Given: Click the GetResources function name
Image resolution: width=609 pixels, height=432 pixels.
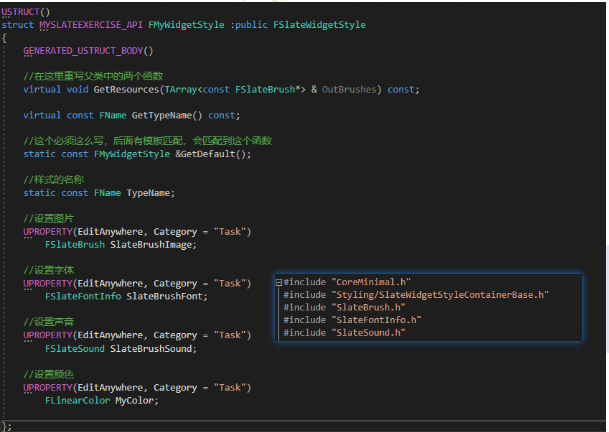Looking at the screenshot, I should [126, 90].
